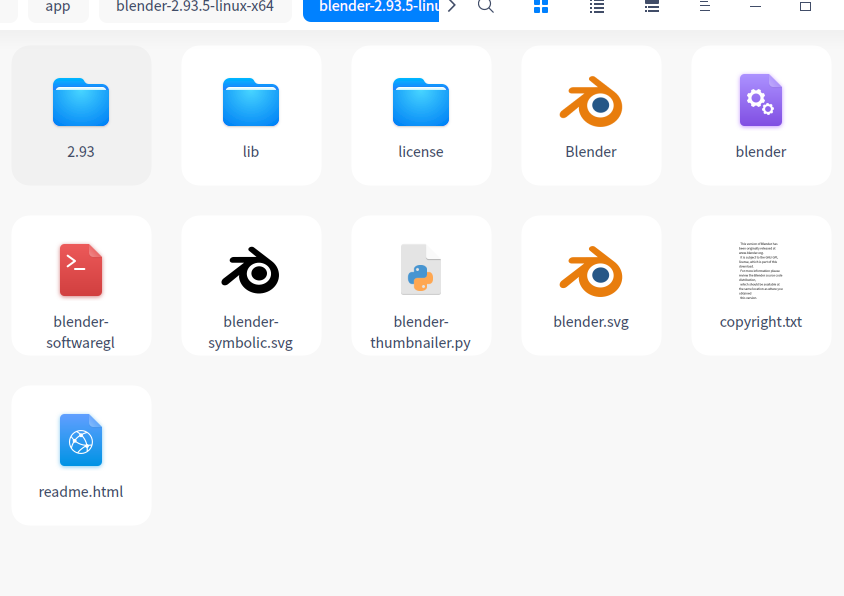Maximize the file manager window
Screen dimensions: 844x596
805,6
